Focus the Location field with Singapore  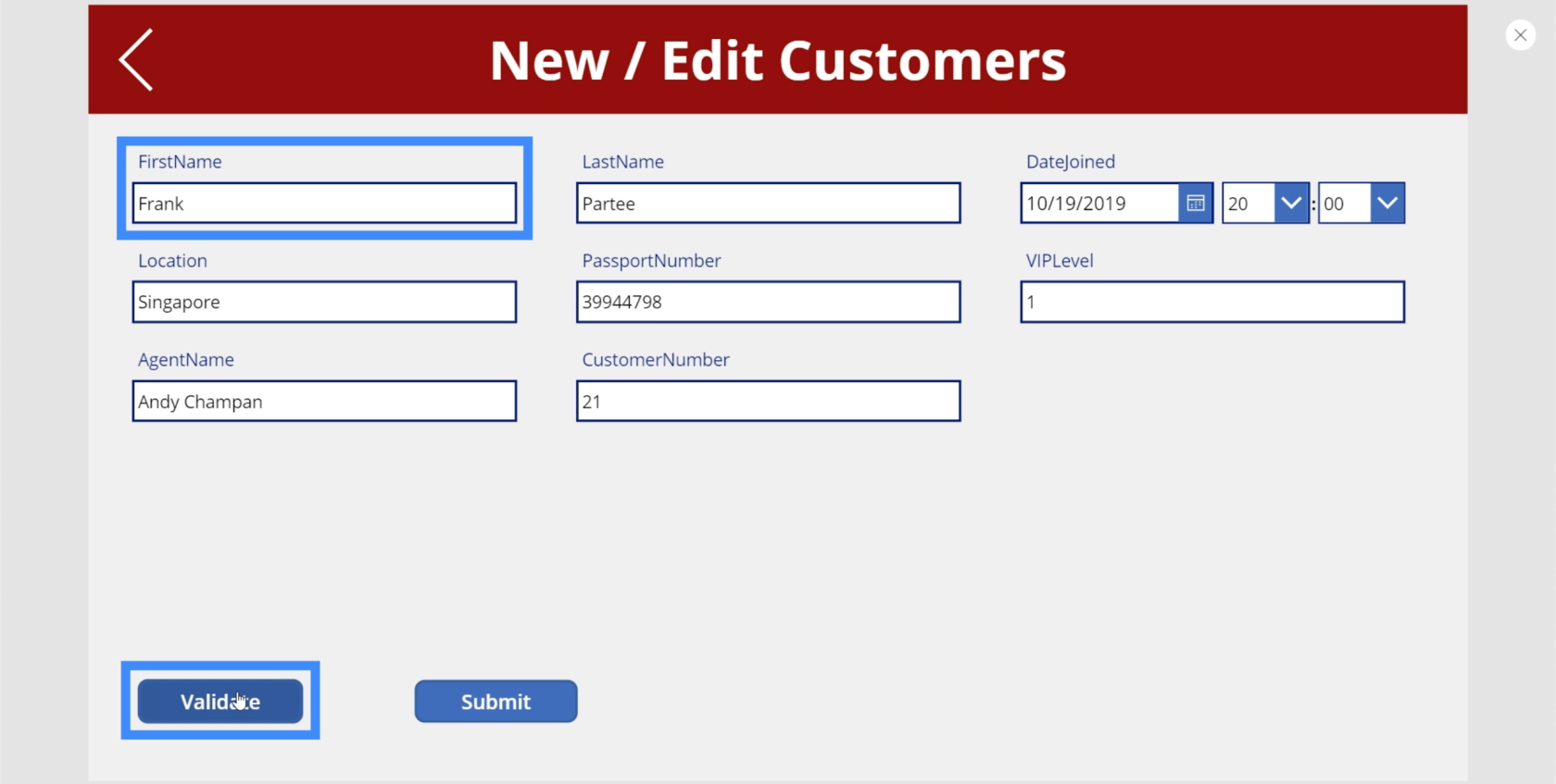tap(324, 302)
